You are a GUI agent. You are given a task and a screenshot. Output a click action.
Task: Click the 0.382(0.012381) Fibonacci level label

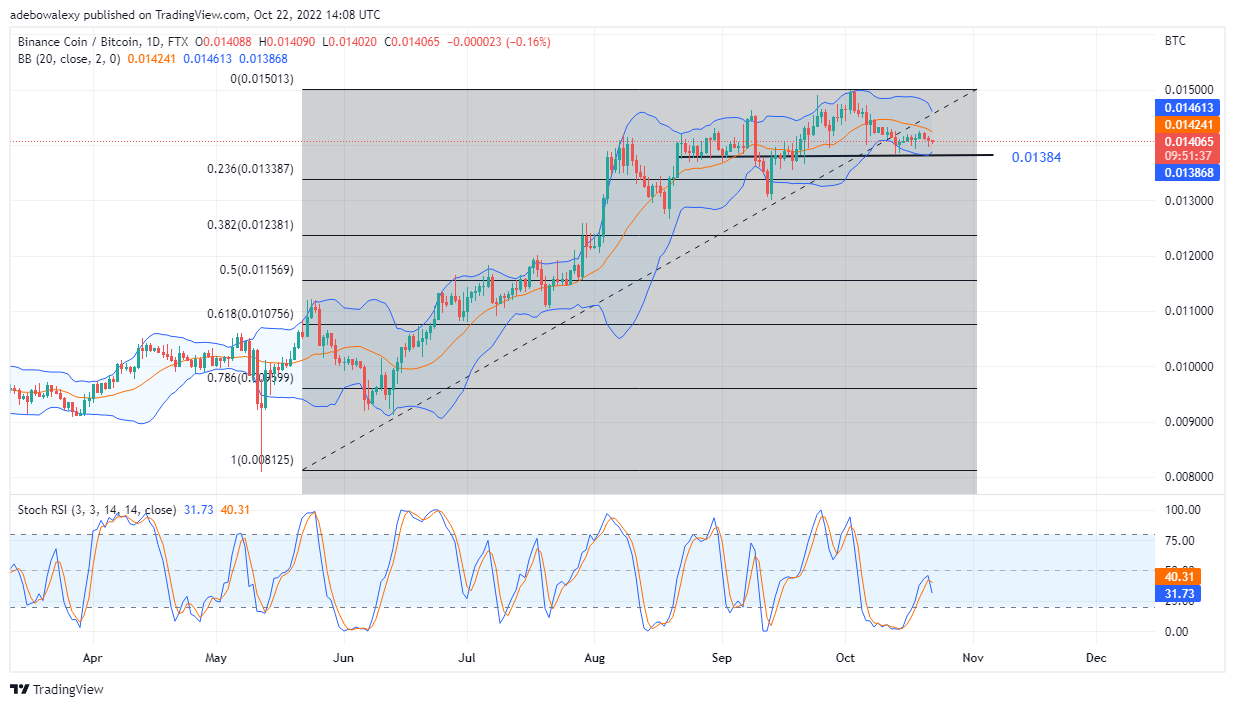251,225
